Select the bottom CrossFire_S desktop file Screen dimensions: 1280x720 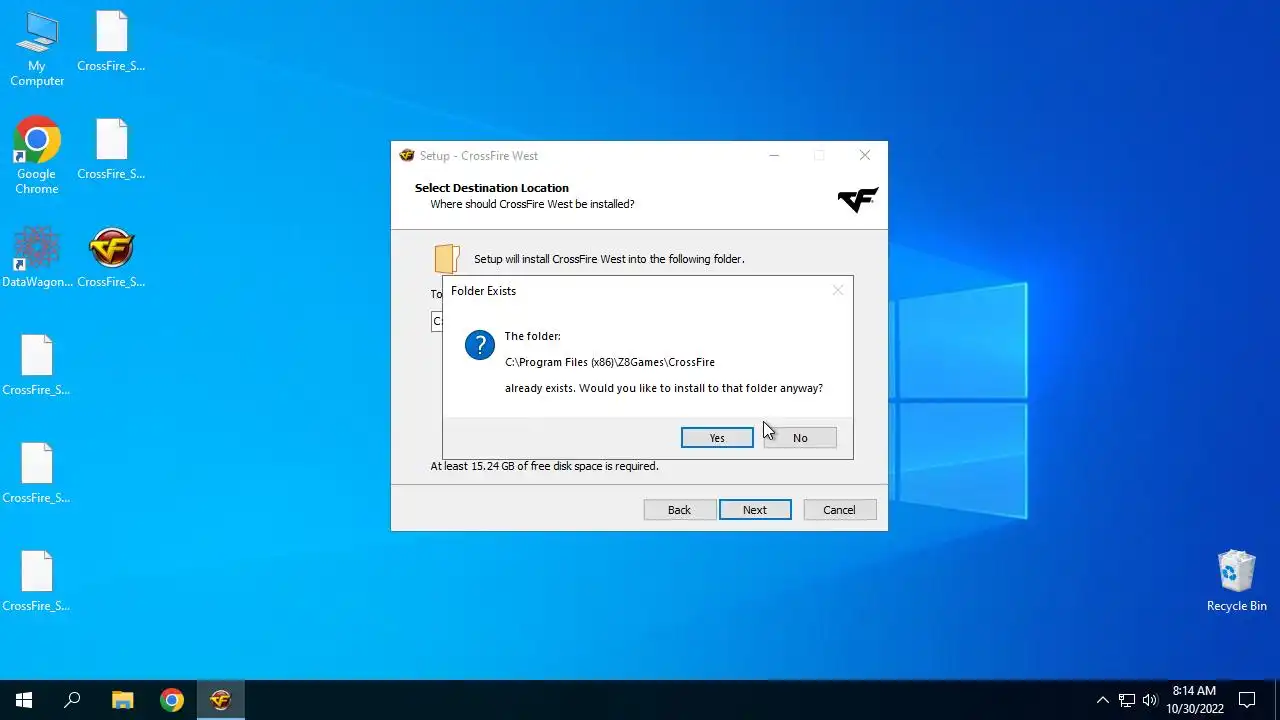(x=37, y=581)
